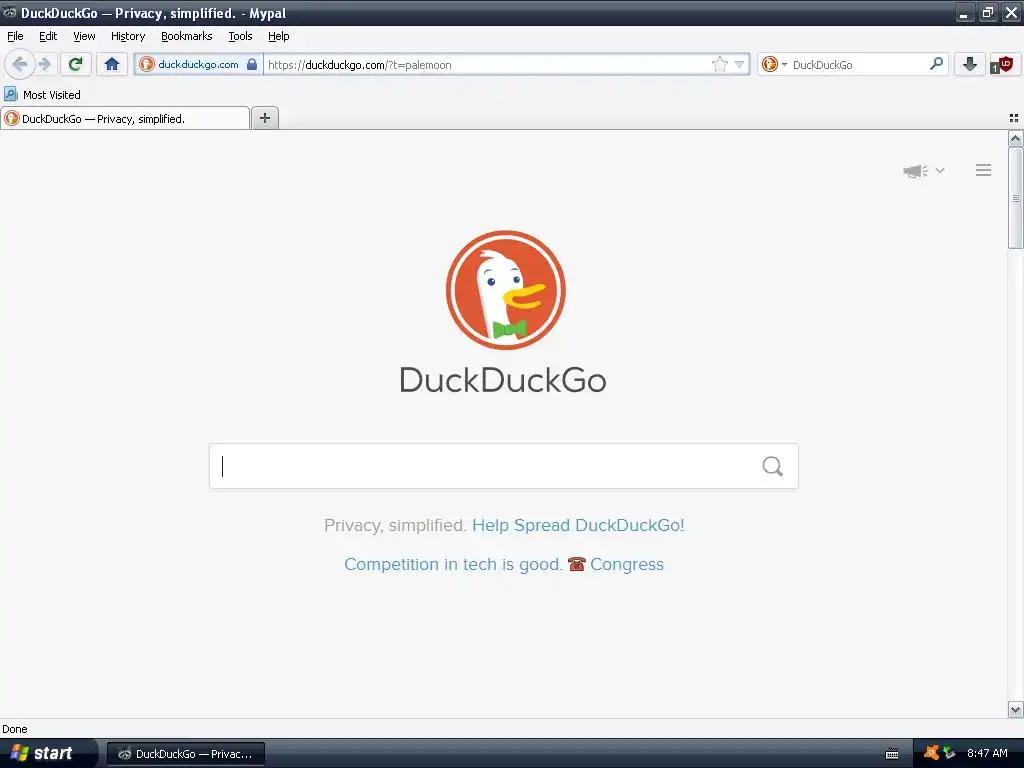Click the DuckDuckGo taskbar window button
This screenshot has height=768, width=1024.
pos(185,754)
